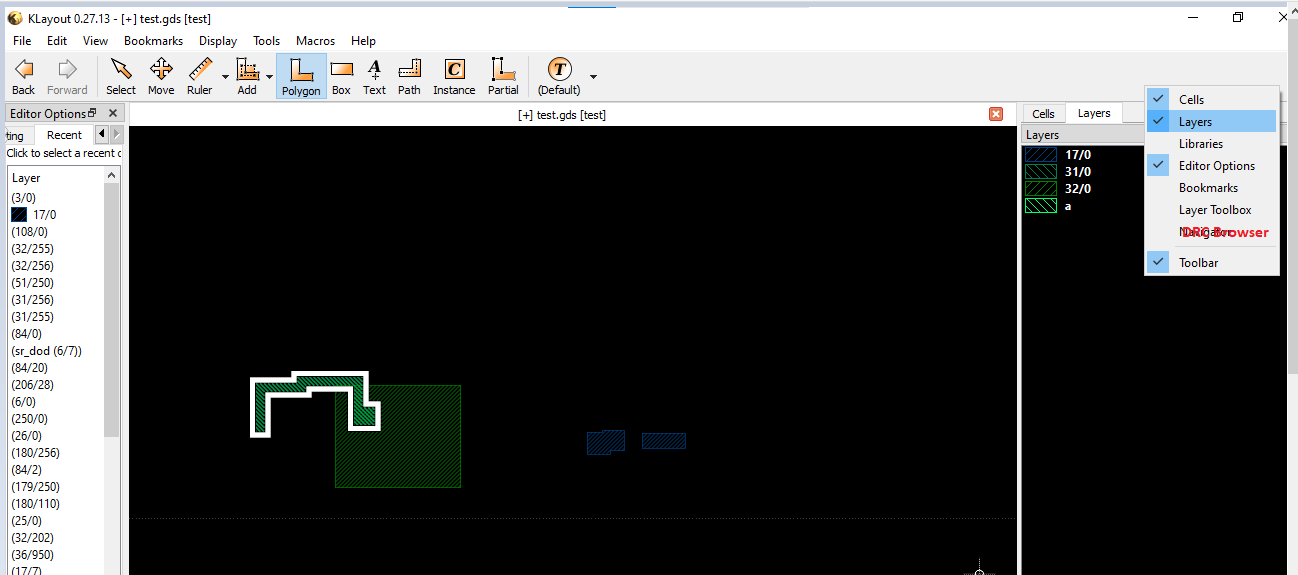The width and height of the screenshot is (1298, 575).
Task: Open dropdown next to (Default) technology
Action: tap(594, 77)
